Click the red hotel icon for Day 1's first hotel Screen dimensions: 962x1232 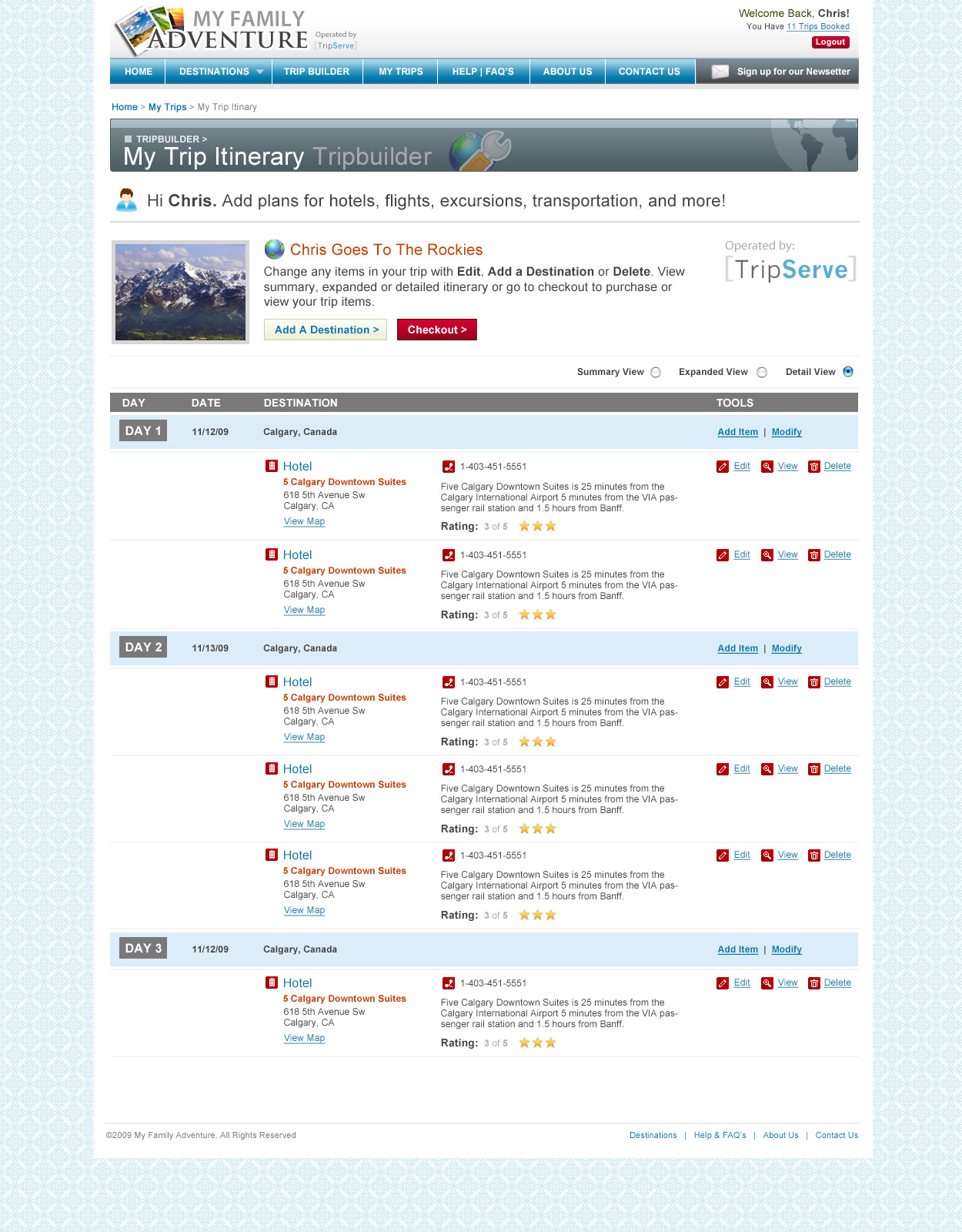click(272, 466)
